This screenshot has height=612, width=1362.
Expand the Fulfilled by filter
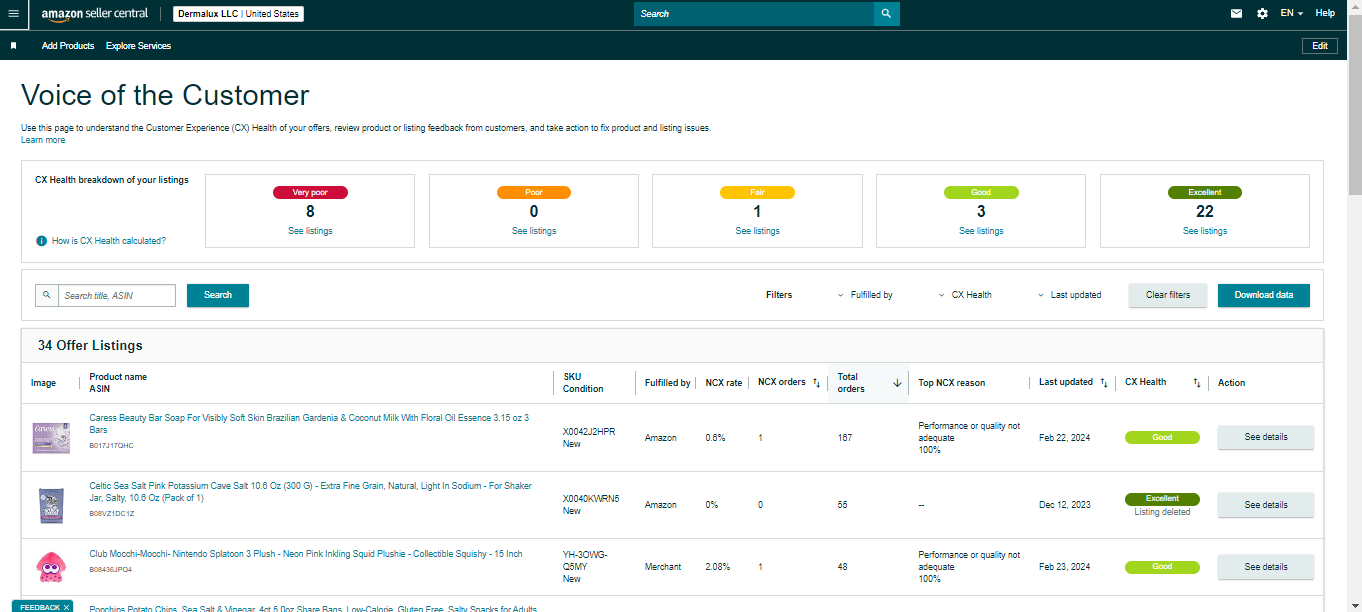865,295
